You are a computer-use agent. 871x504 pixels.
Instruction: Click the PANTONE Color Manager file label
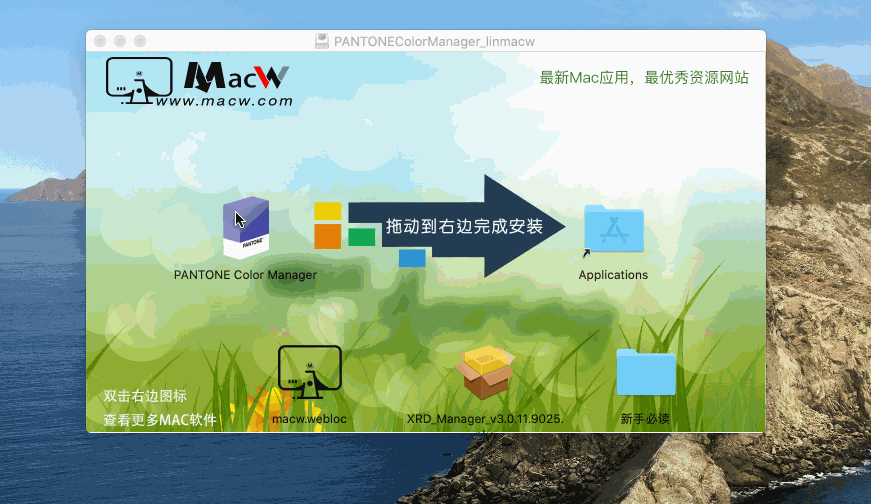coord(245,275)
